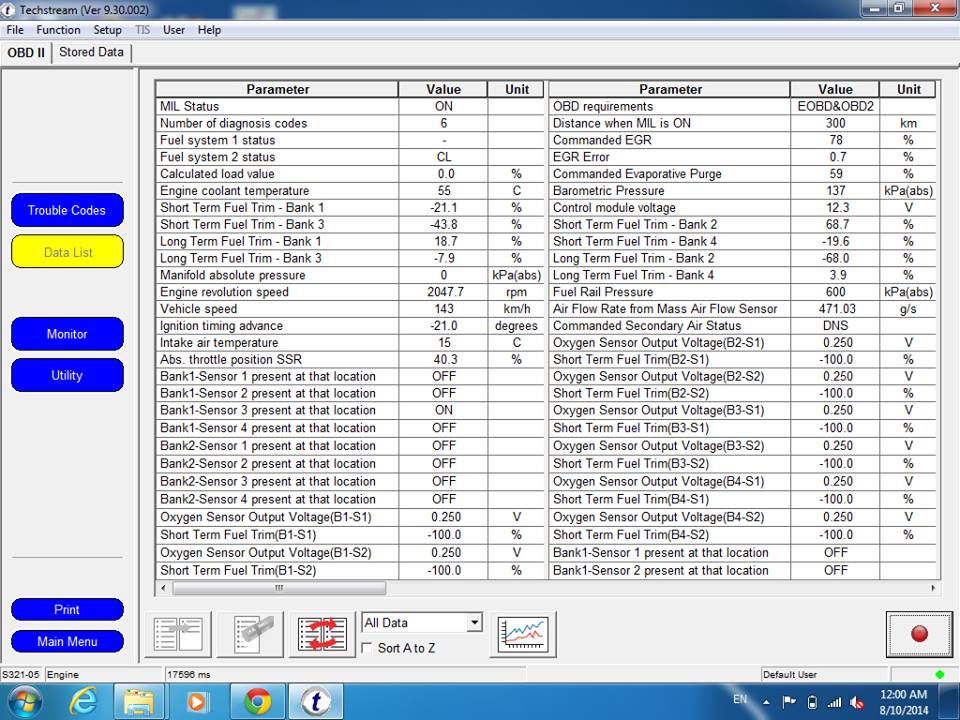Select Distance when MIL is ON row

tap(743, 123)
